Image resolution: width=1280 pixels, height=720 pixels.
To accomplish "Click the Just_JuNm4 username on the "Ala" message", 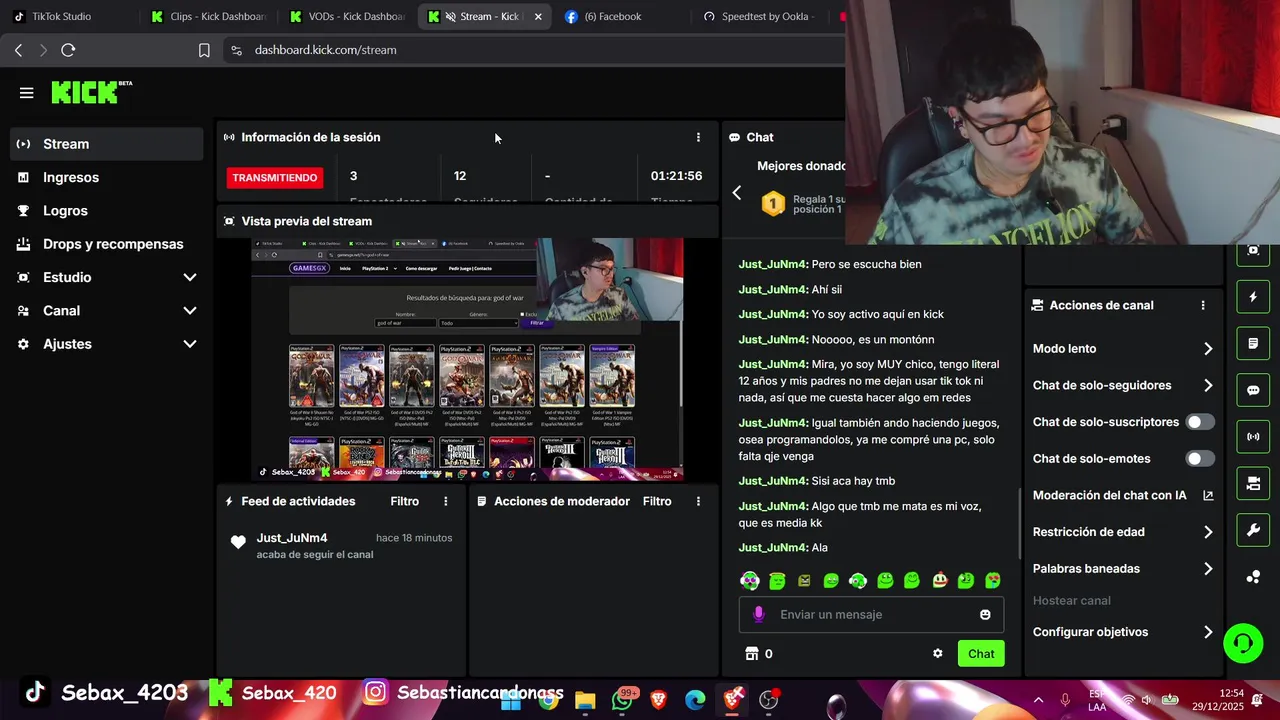I will 773,548.
